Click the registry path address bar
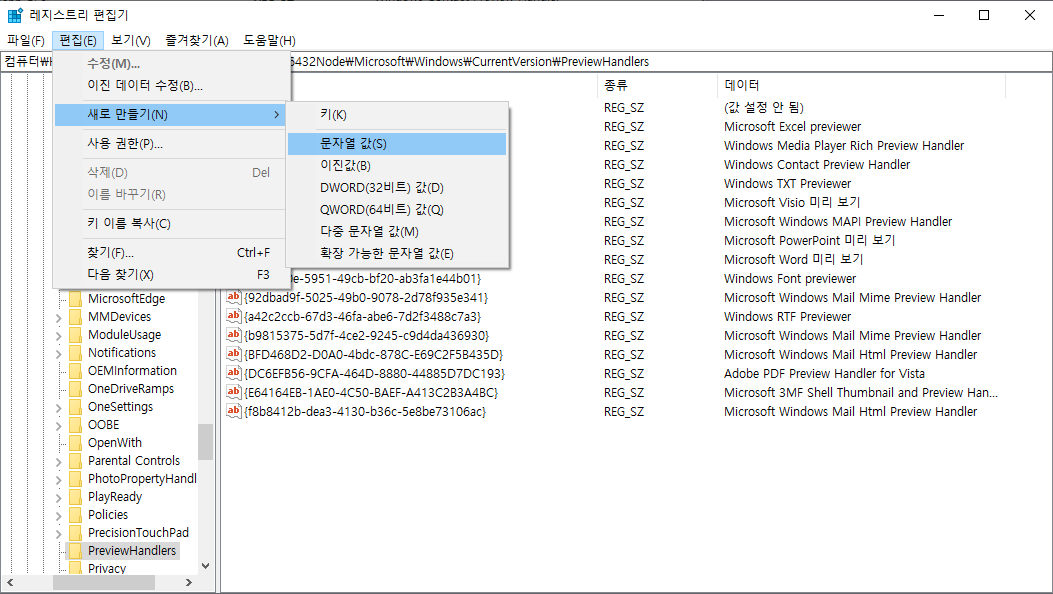This screenshot has height=594, width=1053. [x=526, y=62]
